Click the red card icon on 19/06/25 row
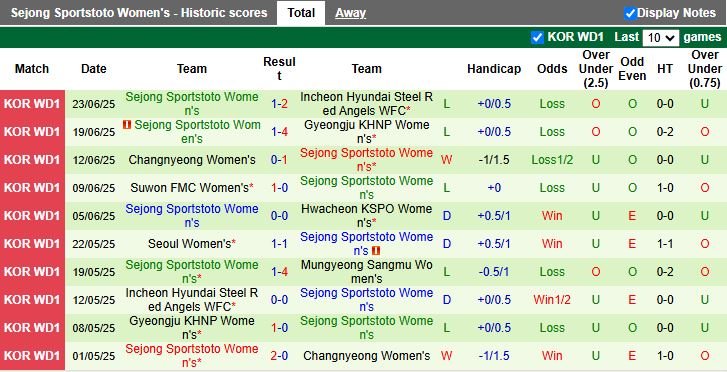This screenshot has height=372, width=727. [127, 125]
